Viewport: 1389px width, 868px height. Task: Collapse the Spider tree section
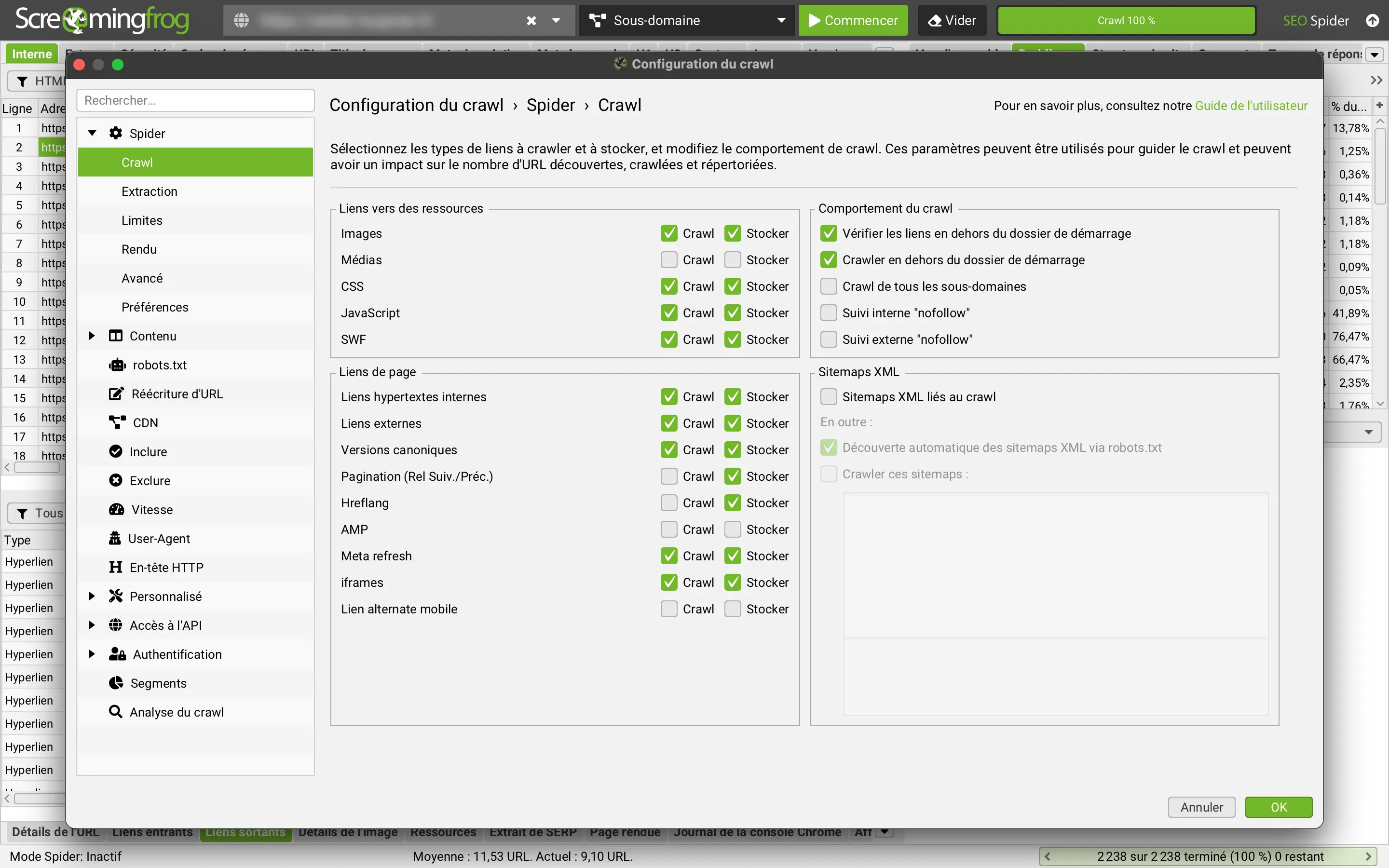click(92, 133)
